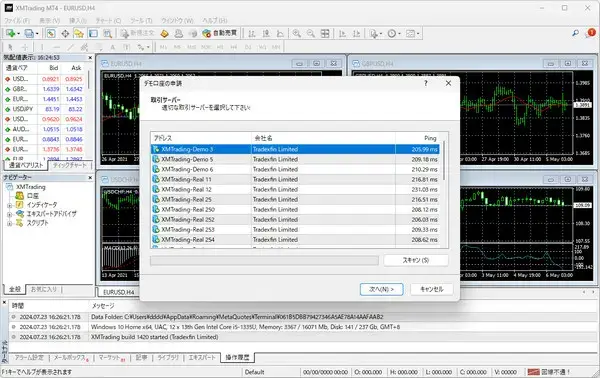The image size is (600, 378).
Task: Click the New Order toolbar button
Action: pos(137,34)
